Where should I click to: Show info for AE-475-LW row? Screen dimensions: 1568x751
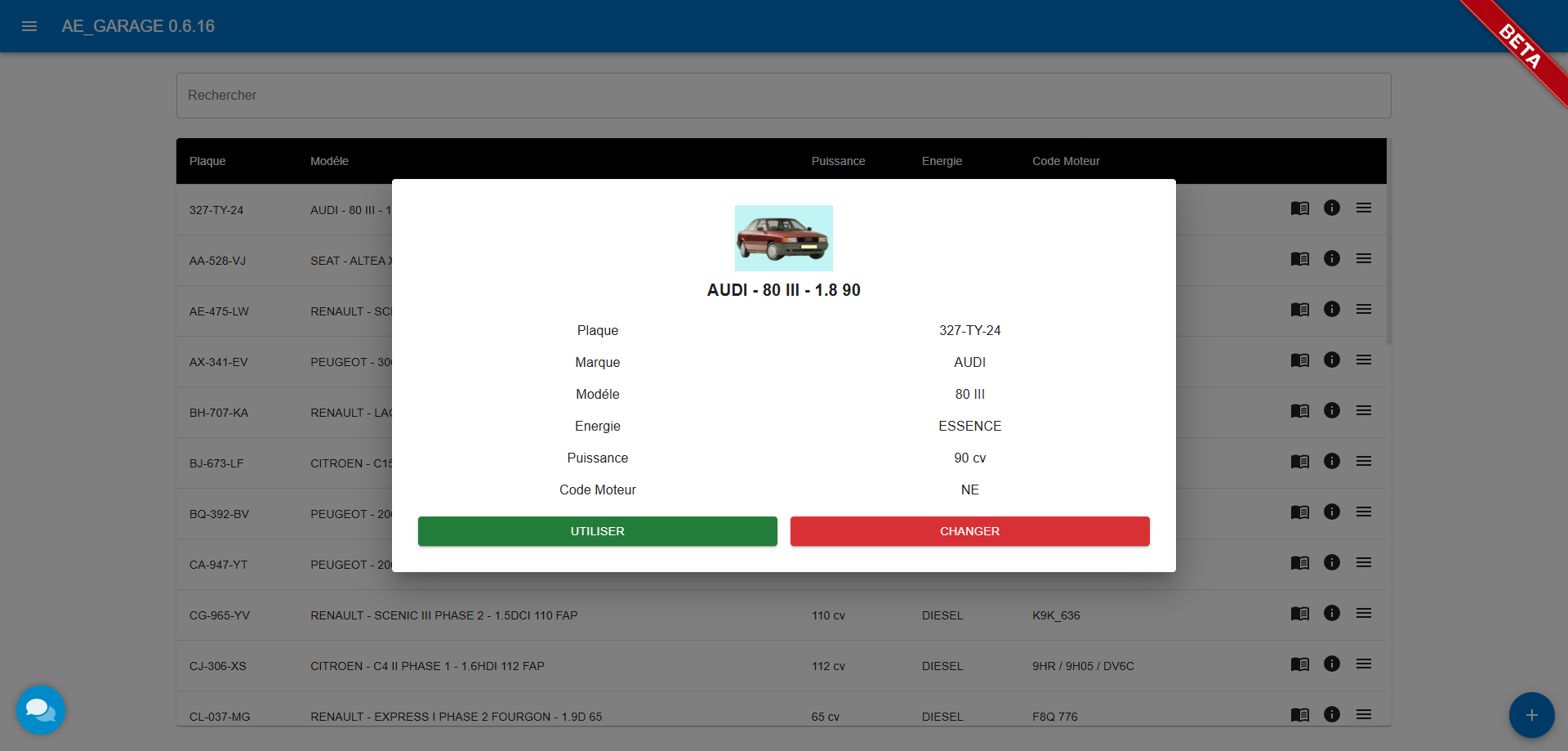(1332, 309)
